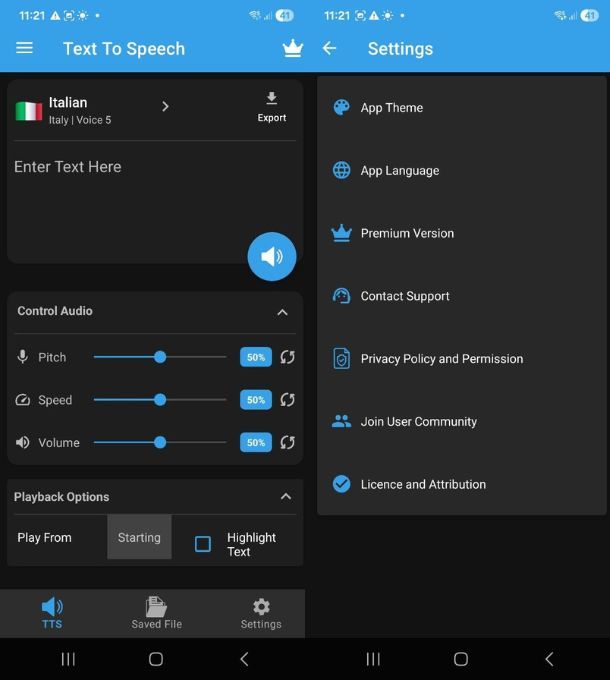610x680 pixels.
Task: Click the microphone icon beside Pitch
Action: 23,357
